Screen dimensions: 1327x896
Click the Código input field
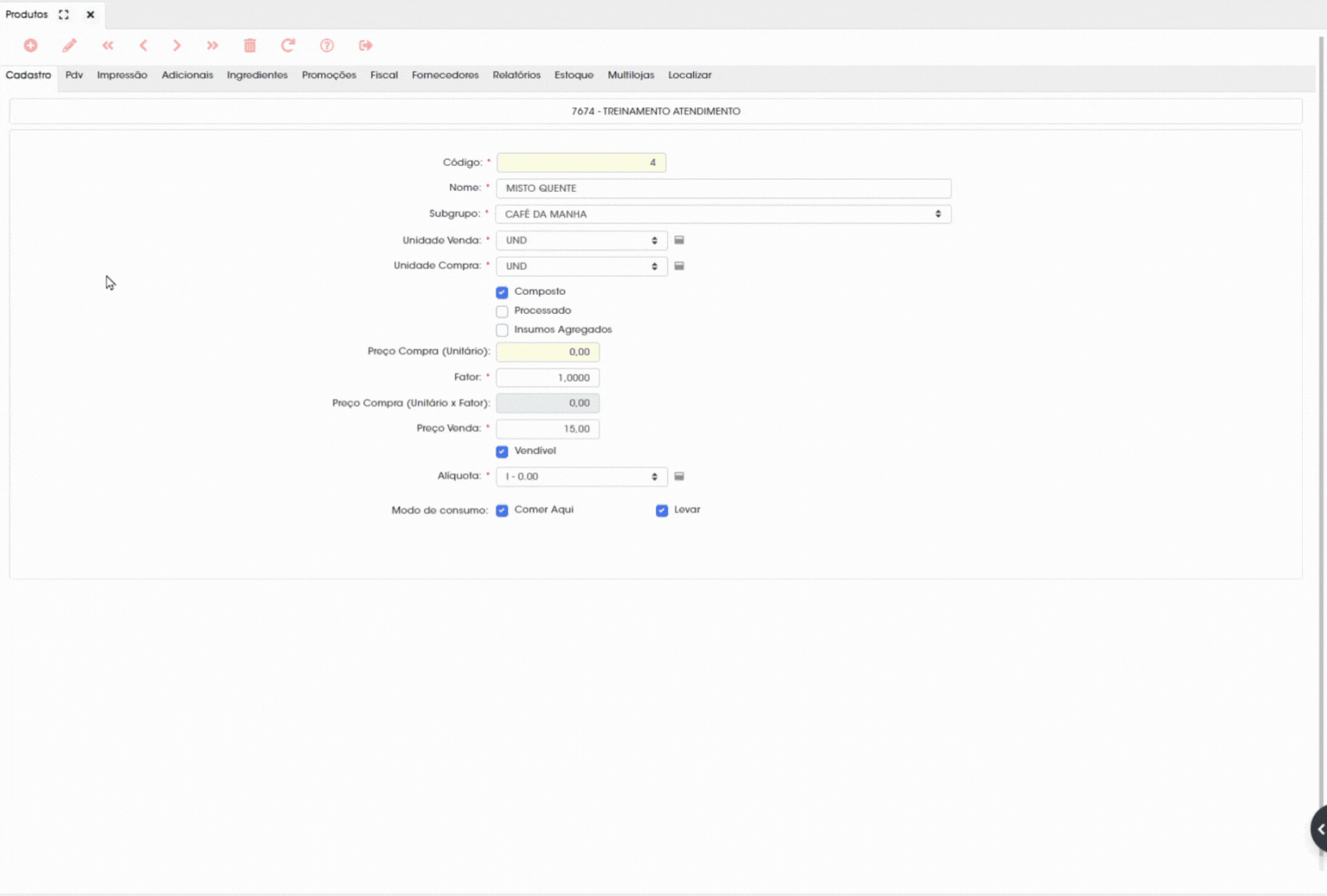pyautogui.click(x=581, y=163)
